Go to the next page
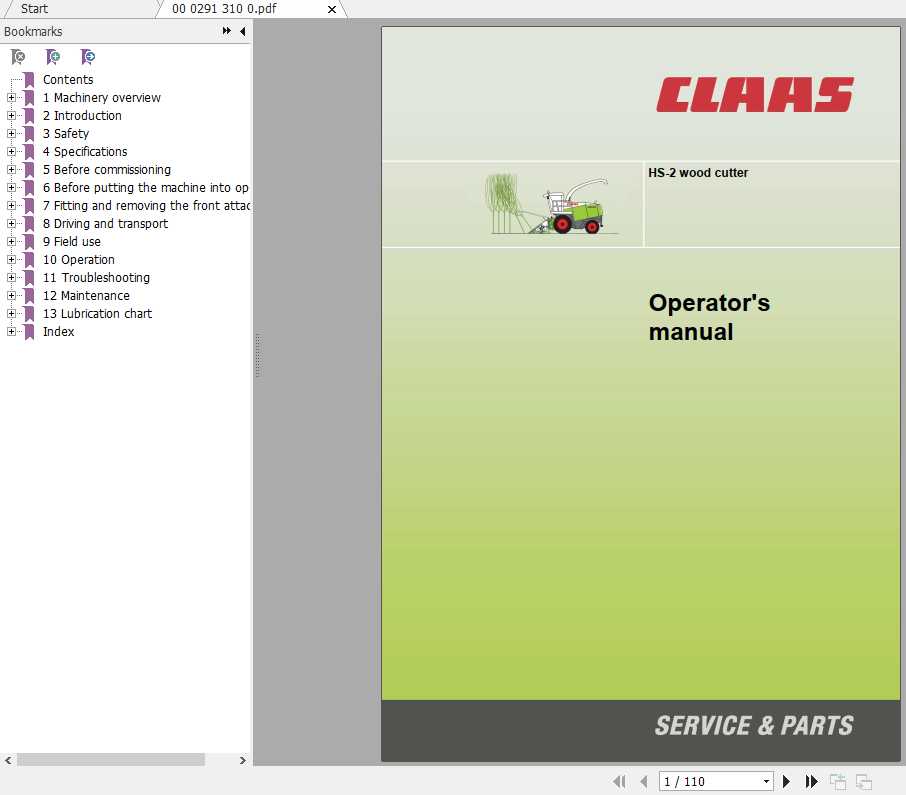906x795 pixels. click(x=786, y=781)
